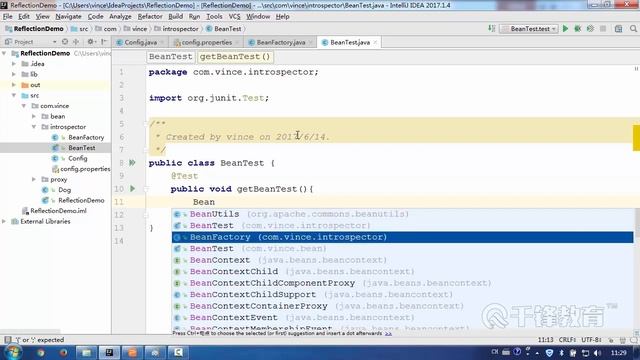This screenshot has height=360, width=640.
Task: Expand the bean package
Action: click(x=34, y=116)
